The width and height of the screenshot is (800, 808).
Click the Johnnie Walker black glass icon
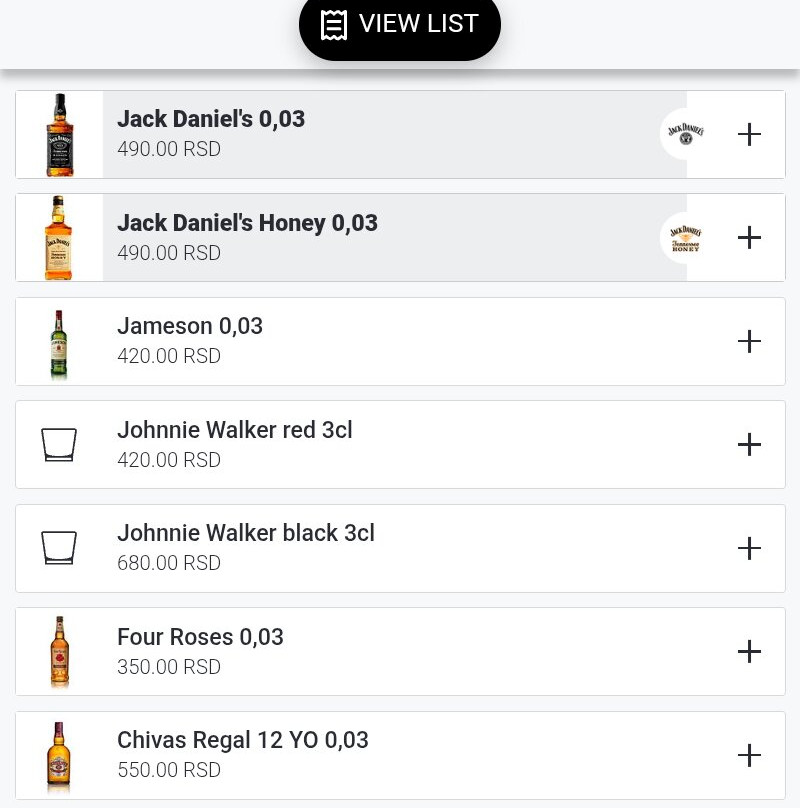click(x=59, y=549)
